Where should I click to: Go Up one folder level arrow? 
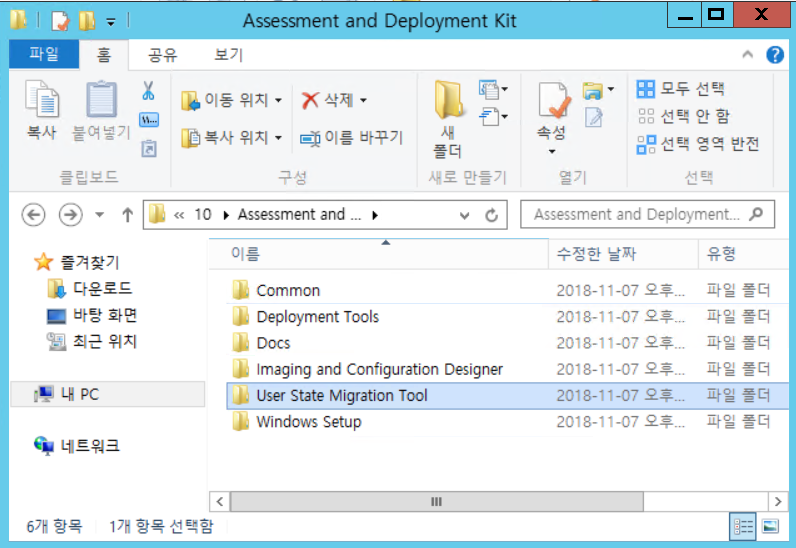coord(127,215)
